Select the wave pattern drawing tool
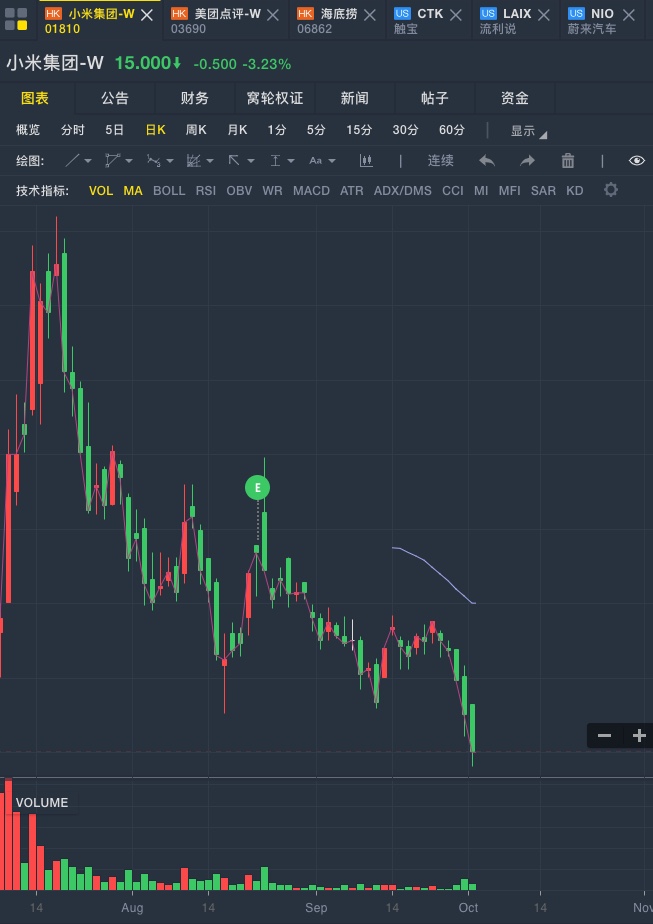The height and width of the screenshot is (924, 653). [153, 160]
